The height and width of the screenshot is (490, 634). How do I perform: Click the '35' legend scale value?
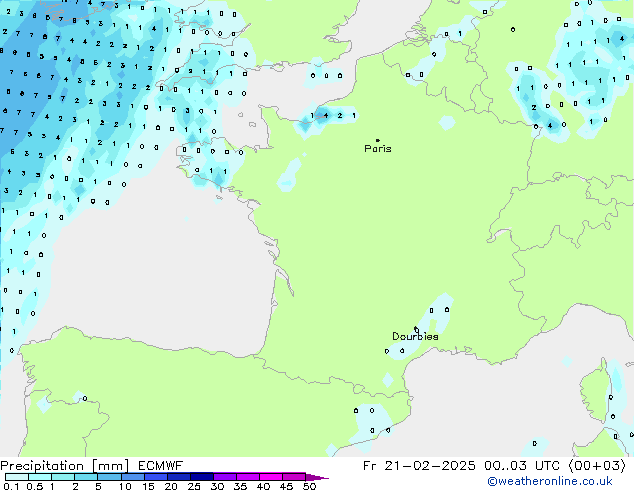(x=240, y=486)
